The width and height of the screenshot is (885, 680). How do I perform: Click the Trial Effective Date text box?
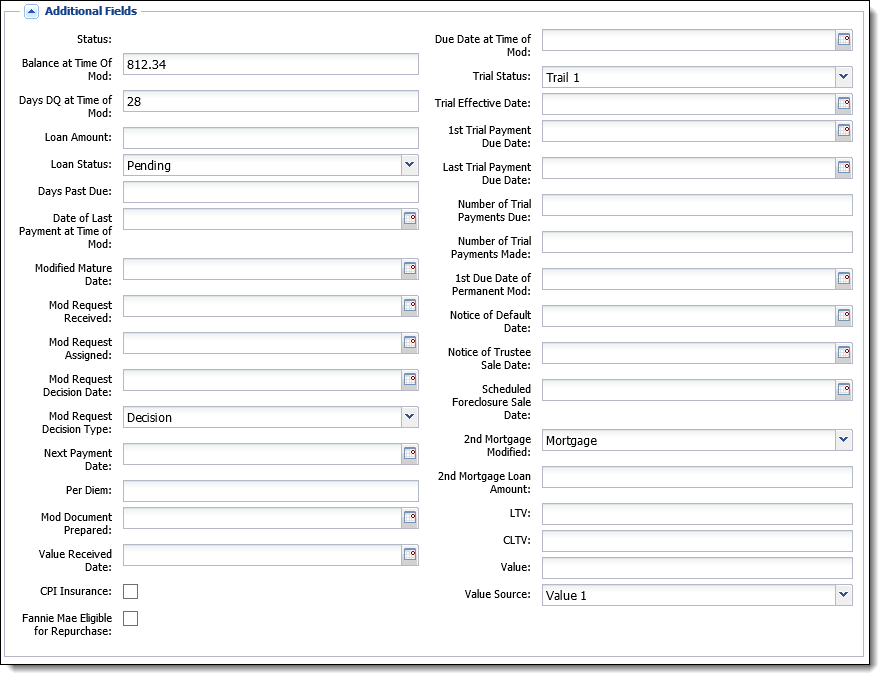(689, 104)
